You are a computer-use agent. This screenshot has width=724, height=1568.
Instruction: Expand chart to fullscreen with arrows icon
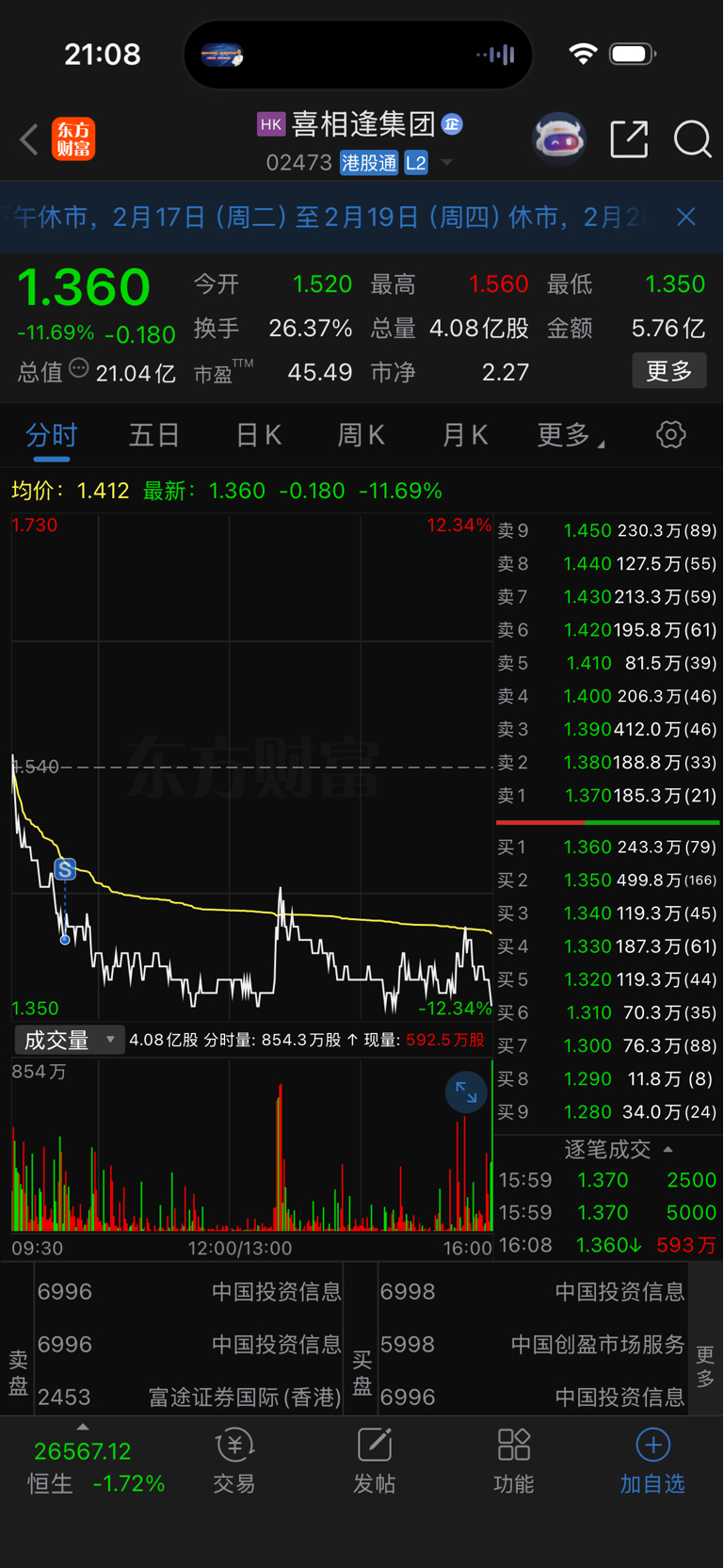point(466,1092)
